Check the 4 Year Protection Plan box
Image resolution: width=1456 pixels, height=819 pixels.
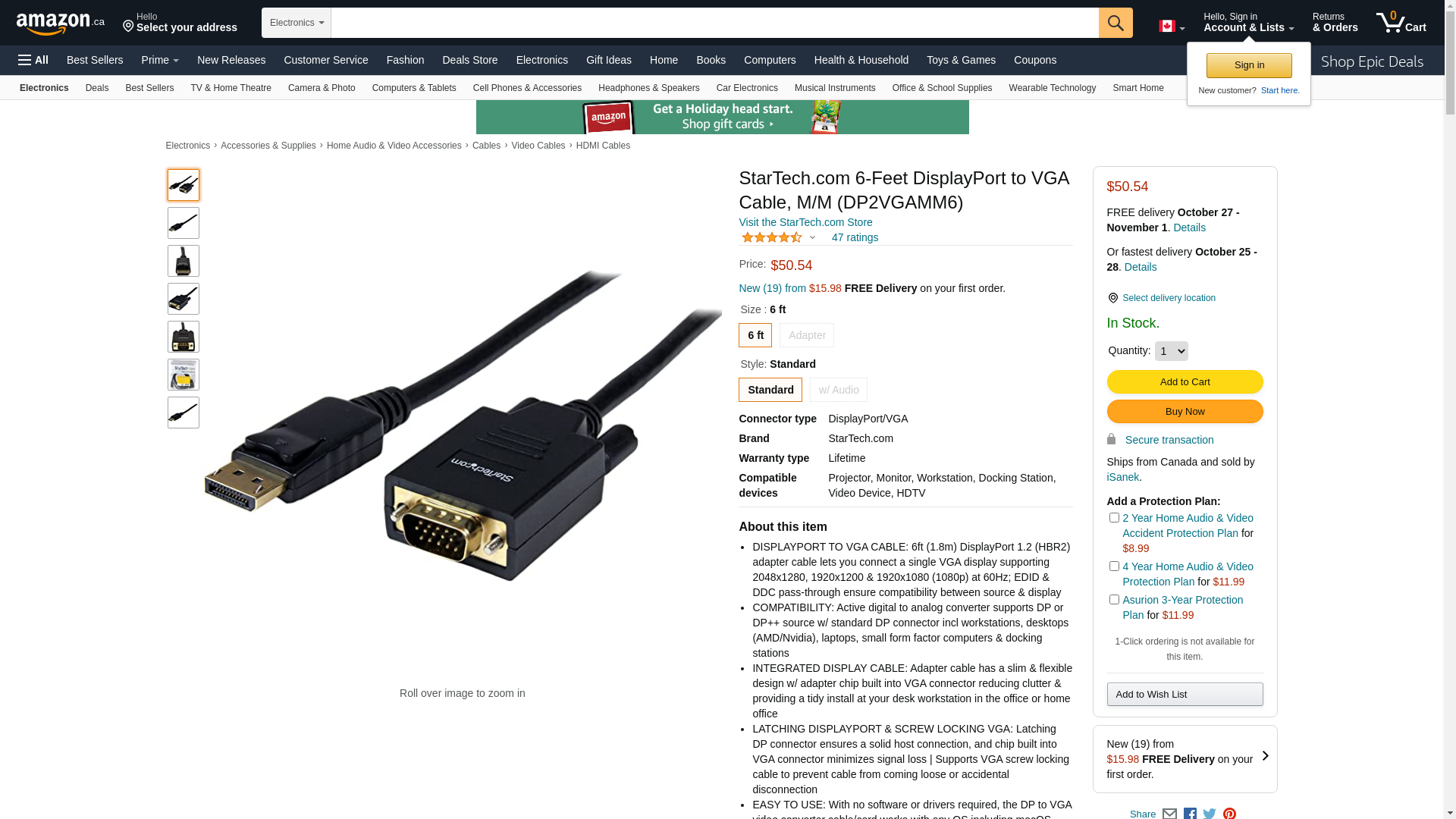point(1114,566)
